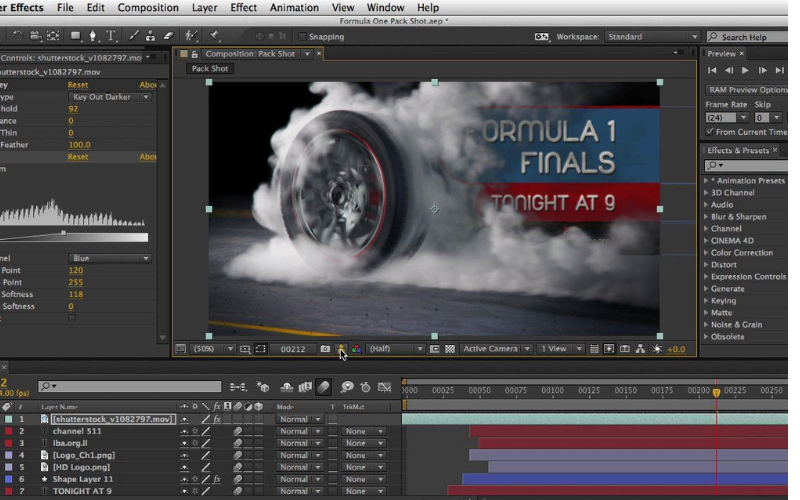The width and height of the screenshot is (800, 500).
Task: Choose the Eraser tool
Action: 167,37
